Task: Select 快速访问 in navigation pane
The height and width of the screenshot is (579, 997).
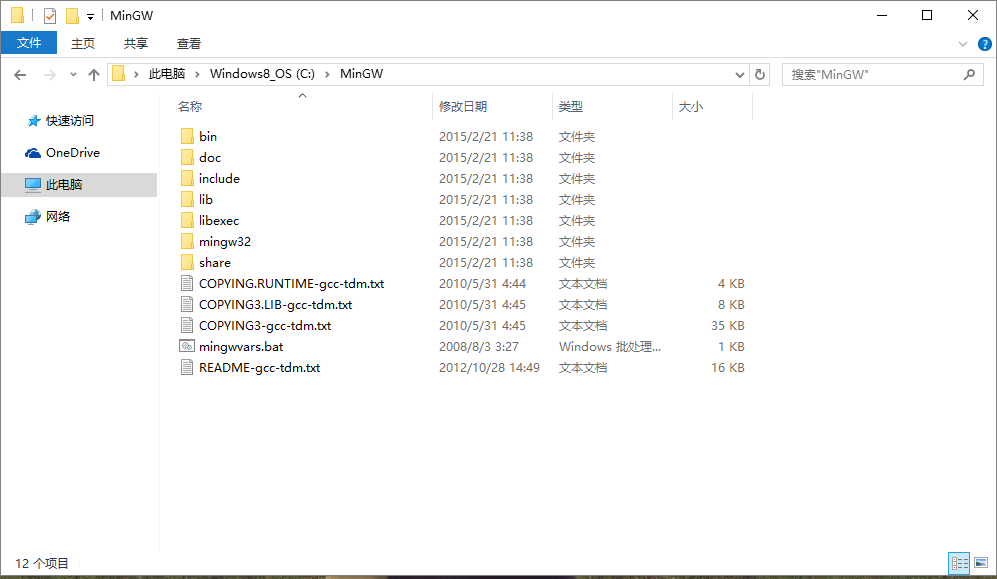Action: pyautogui.click(x=70, y=120)
